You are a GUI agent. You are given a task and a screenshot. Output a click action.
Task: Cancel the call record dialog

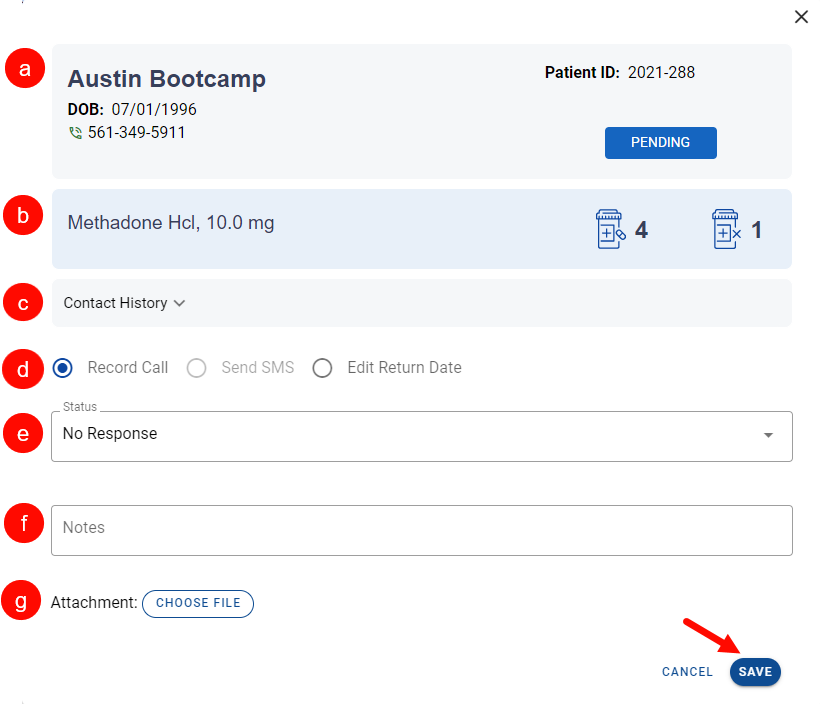(687, 672)
